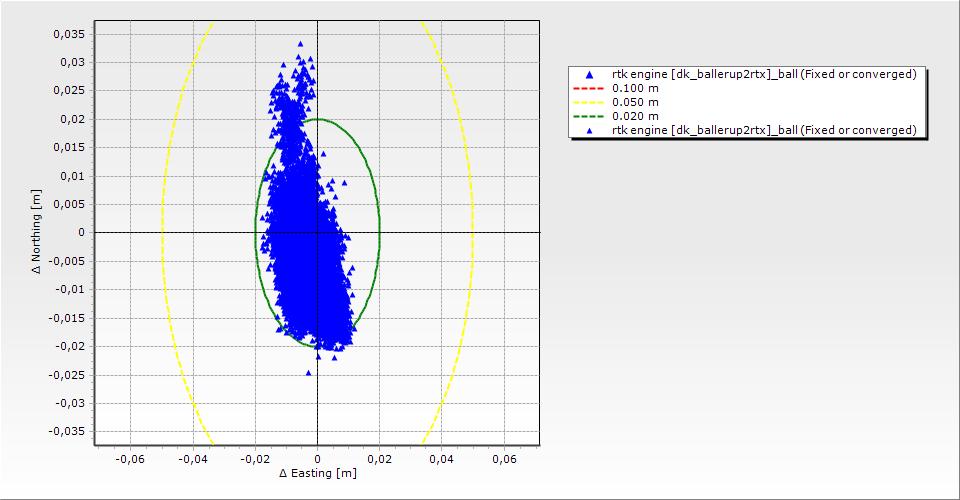Image resolution: width=960 pixels, height=500 pixels.
Task: Click the Northing axis "0,015" tick label
Action: coord(69,147)
